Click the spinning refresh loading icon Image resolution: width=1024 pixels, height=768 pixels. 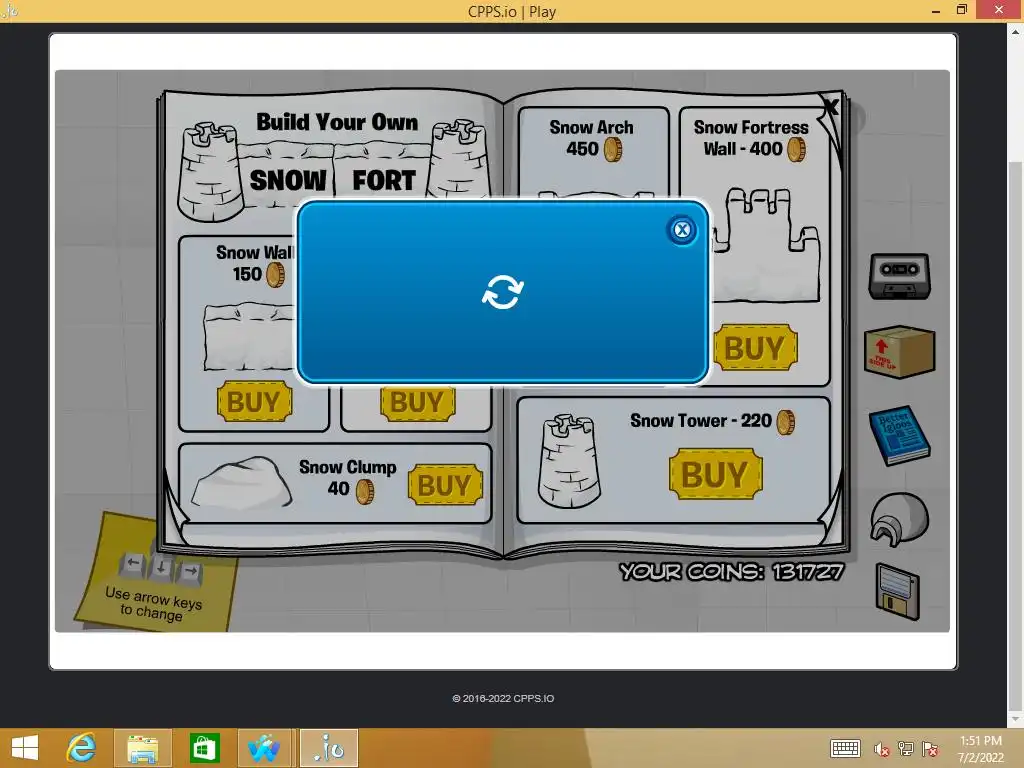coord(502,291)
